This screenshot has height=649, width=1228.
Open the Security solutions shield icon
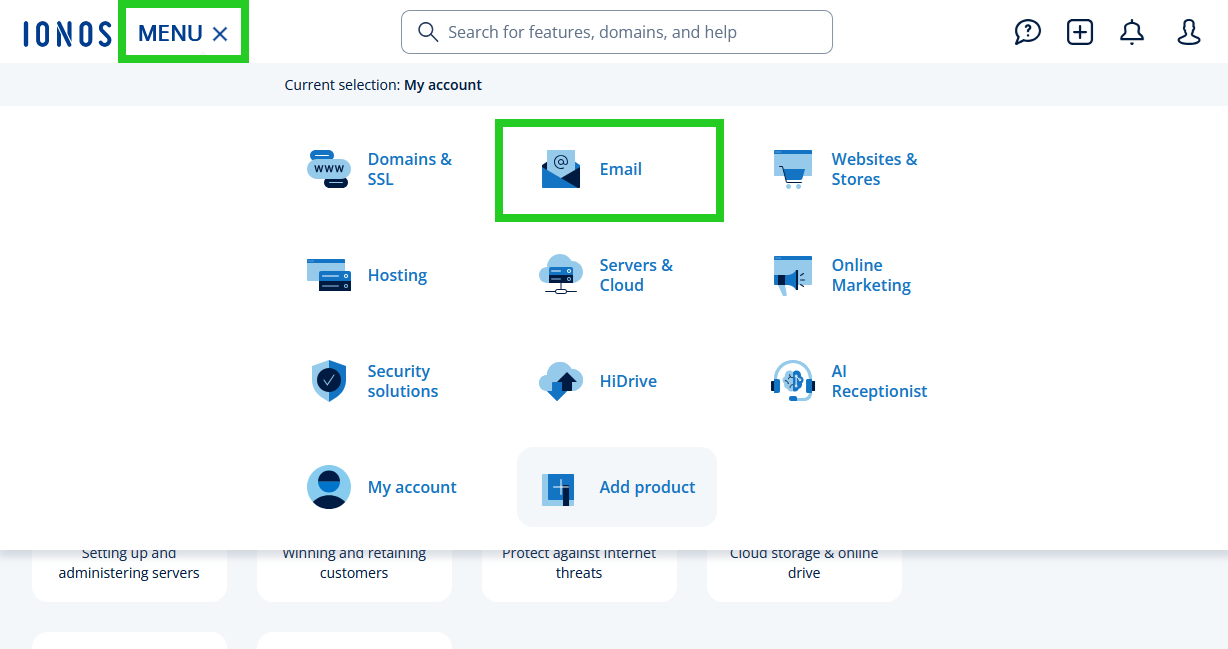point(329,381)
